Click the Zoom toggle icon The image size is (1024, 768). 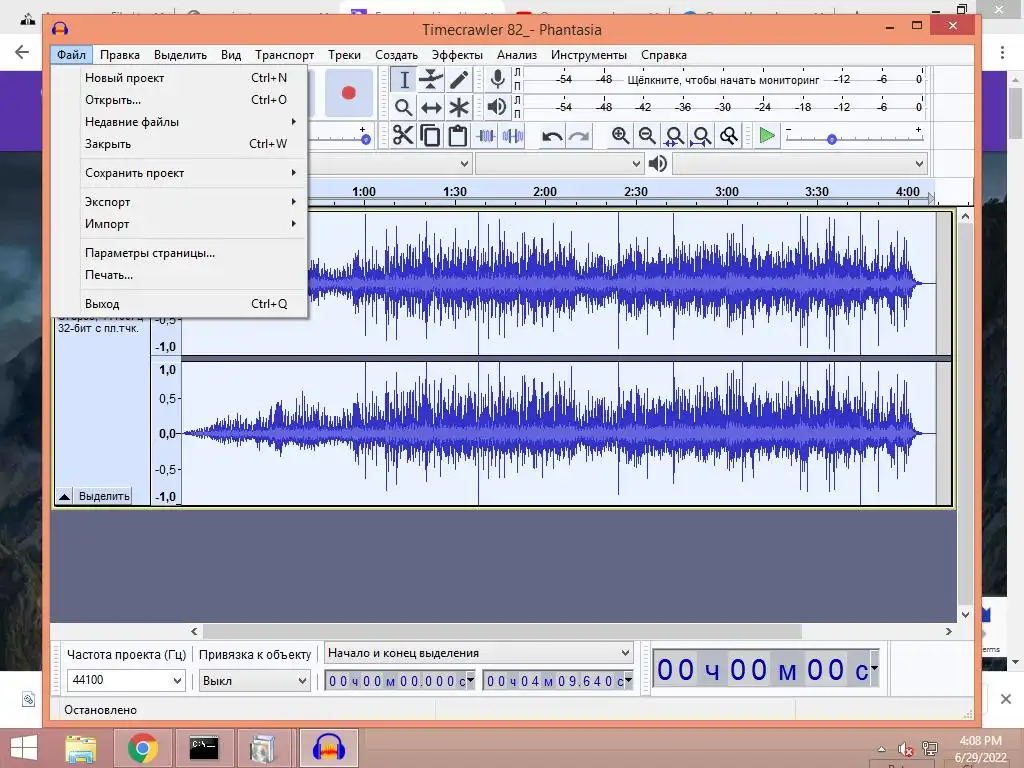tap(728, 136)
